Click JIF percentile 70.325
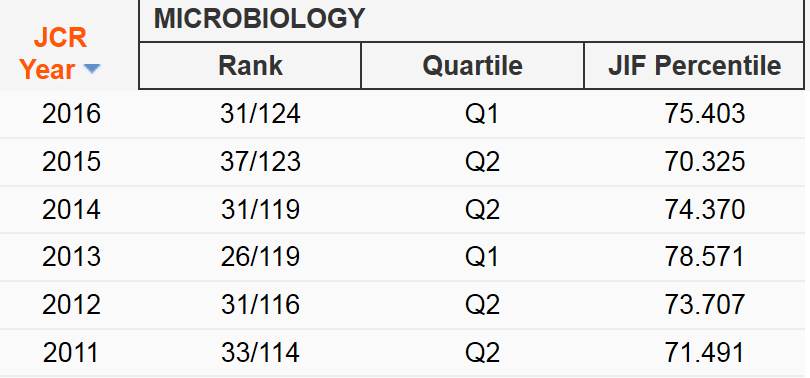 [705, 162]
